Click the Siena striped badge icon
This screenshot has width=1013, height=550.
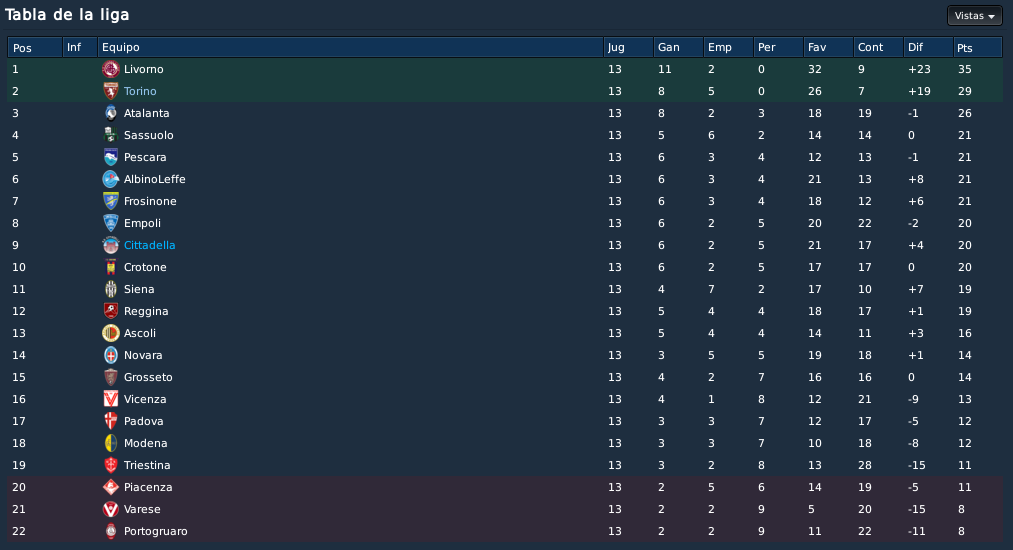coord(111,289)
